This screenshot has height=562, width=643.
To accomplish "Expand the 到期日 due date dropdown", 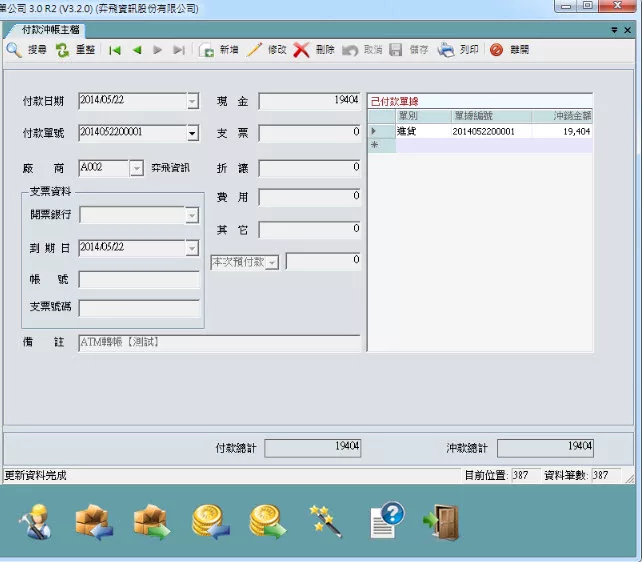I will (x=192, y=248).
